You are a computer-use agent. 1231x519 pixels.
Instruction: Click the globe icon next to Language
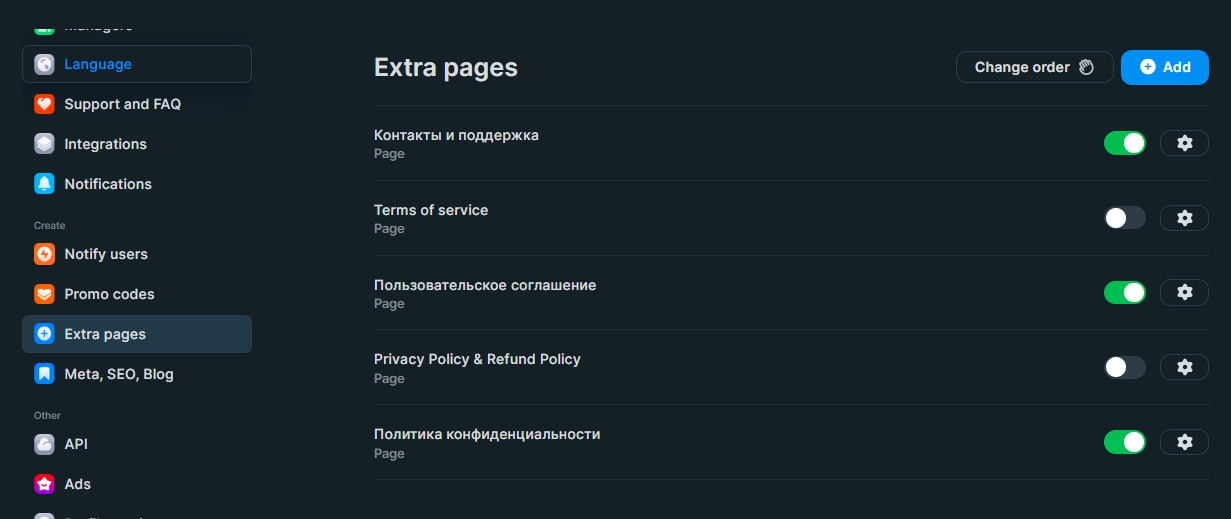click(x=44, y=64)
